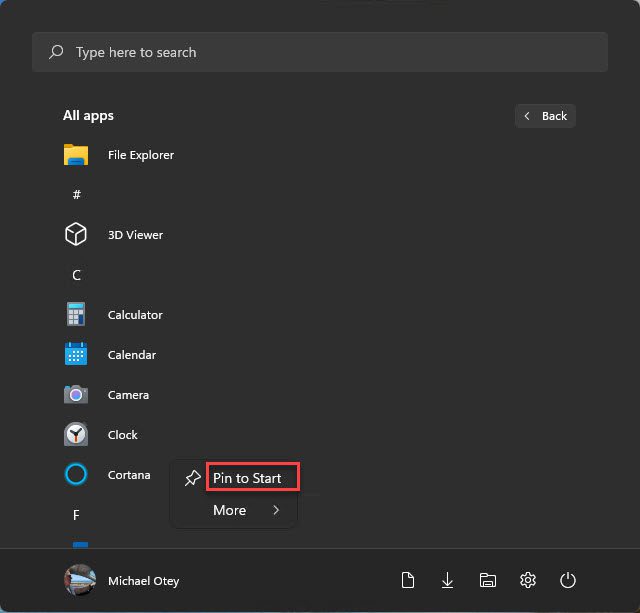Screen dimensions: 640x613
Task: Open the Documents folder icon in the footer
Action: [x=408, y=580]
